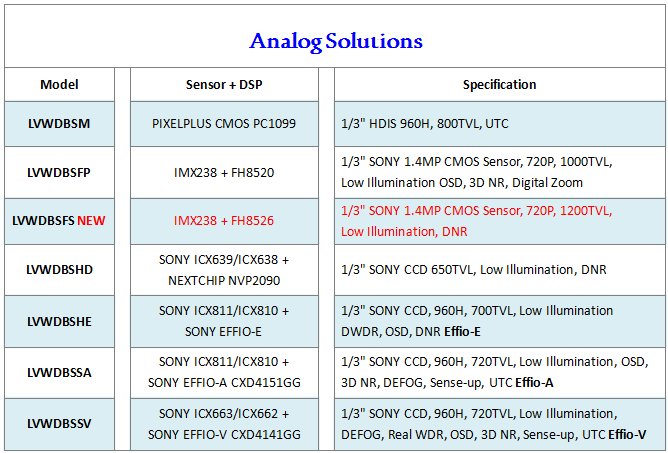Click the Specification column header

[x=499, y=85]
